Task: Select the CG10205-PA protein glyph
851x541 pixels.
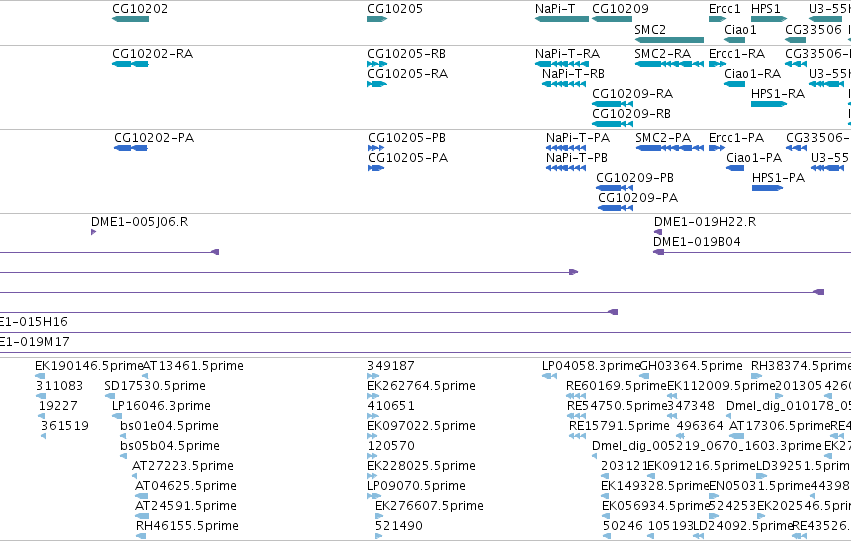Action: click(376, 168)
